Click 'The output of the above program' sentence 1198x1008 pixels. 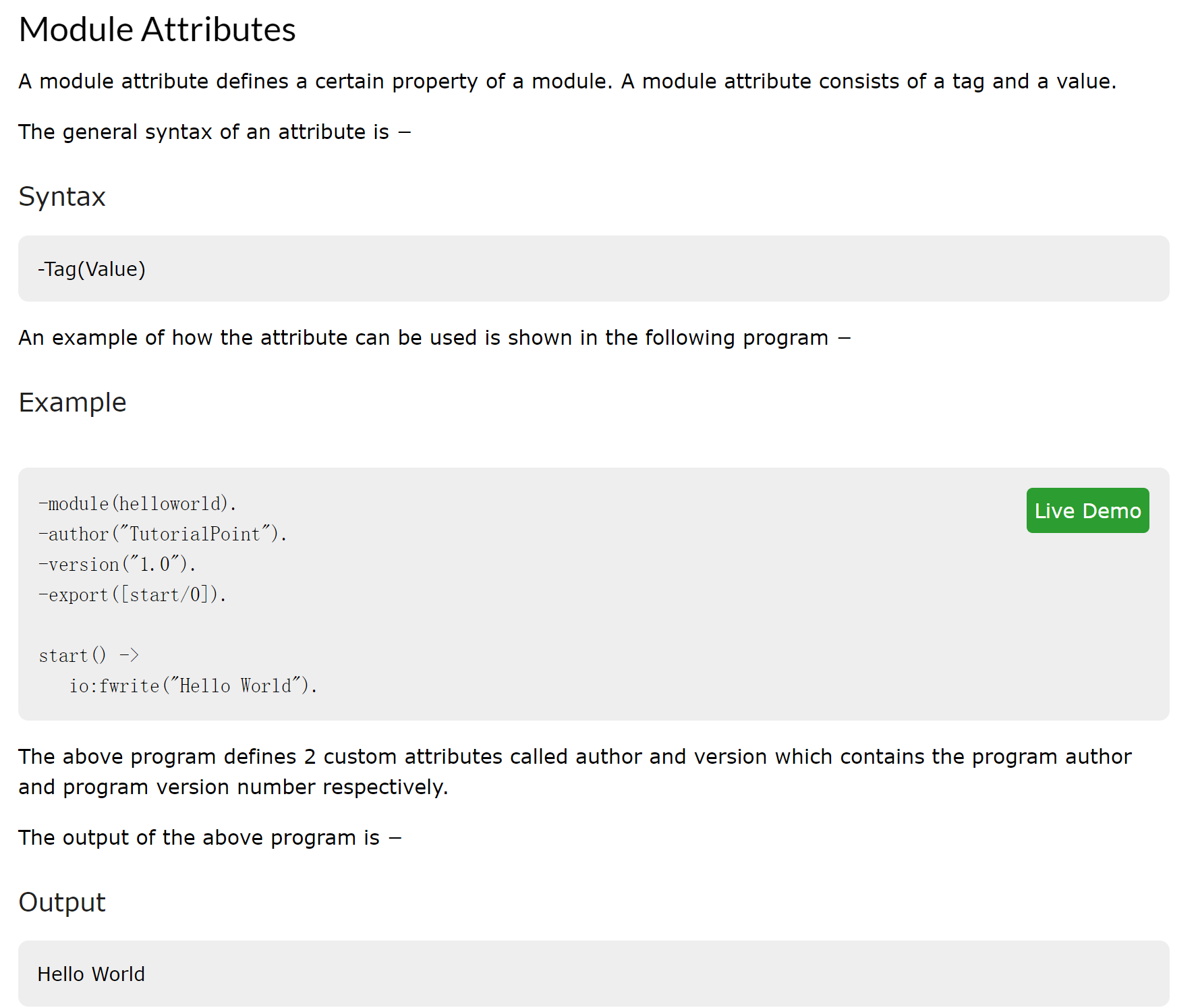[x=210, y=837]
